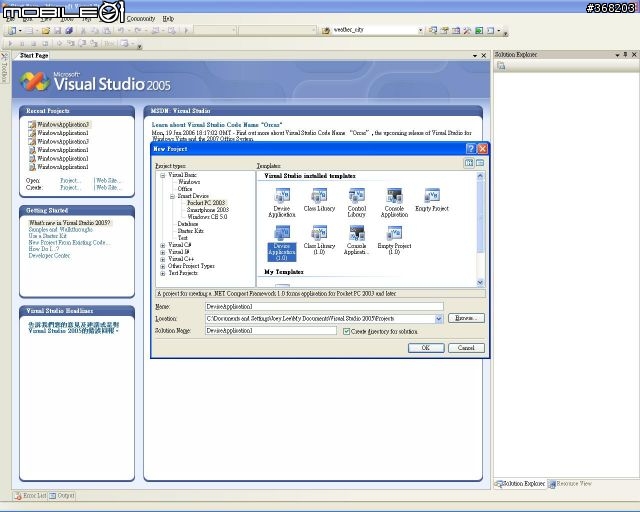Click the Solution Name input field

271,331
